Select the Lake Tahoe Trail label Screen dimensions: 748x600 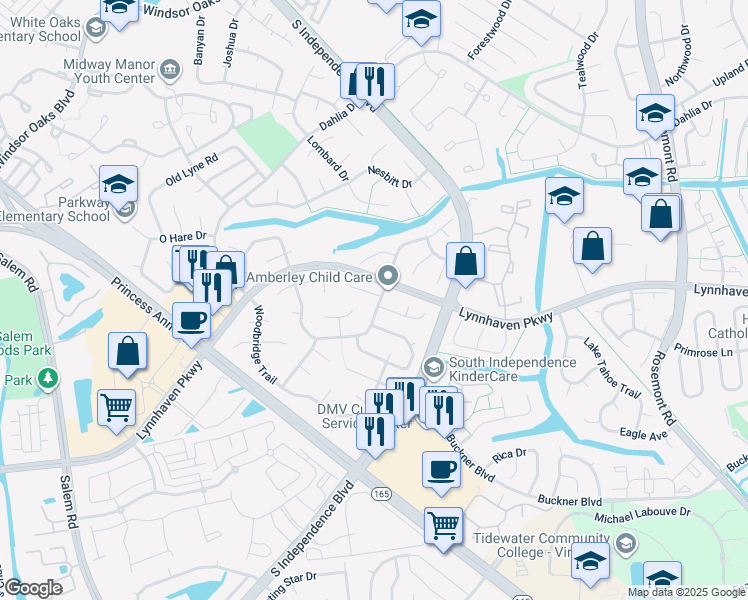pos(612,368)
